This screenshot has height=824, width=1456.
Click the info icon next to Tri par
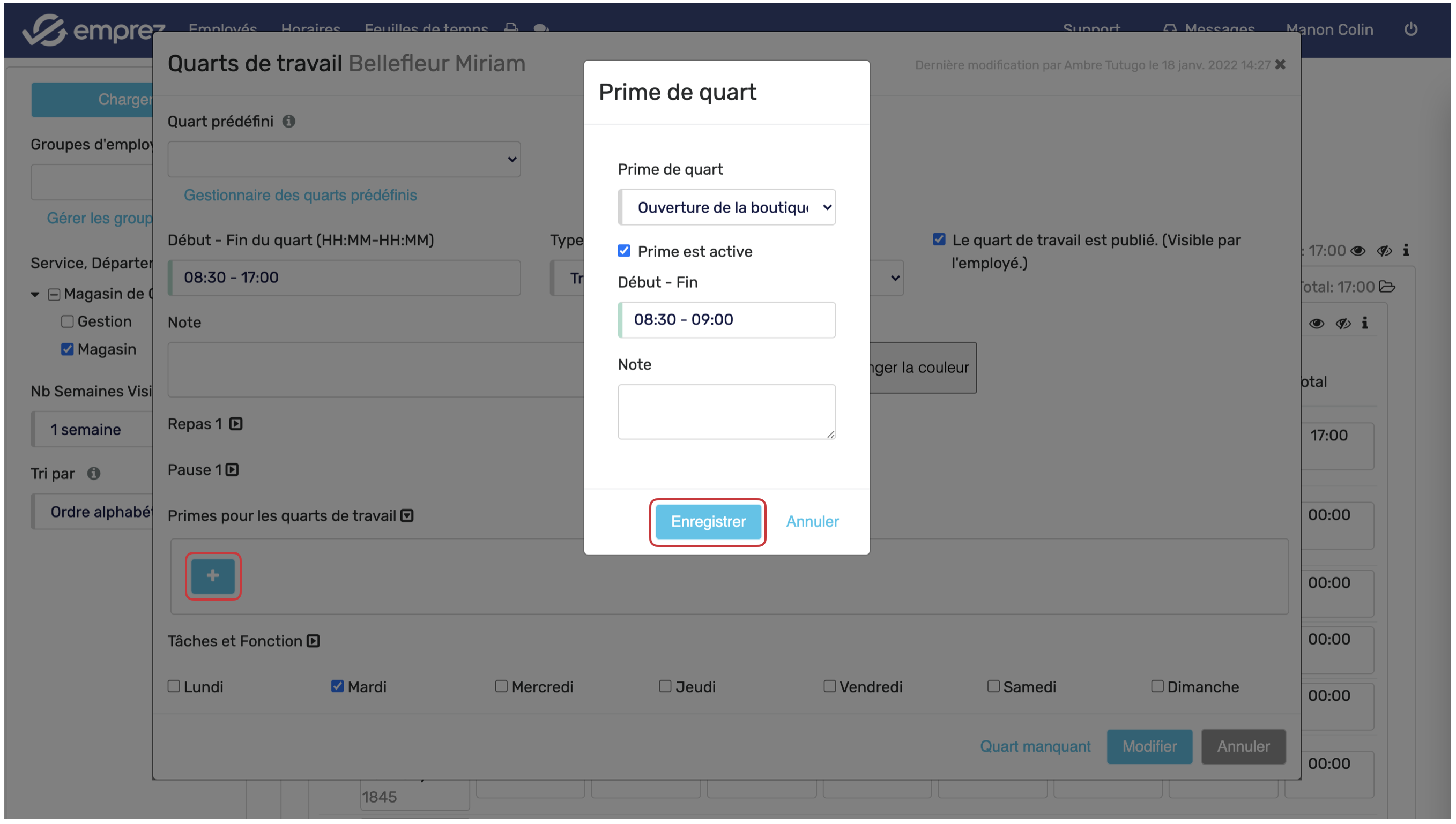(94, 473)
